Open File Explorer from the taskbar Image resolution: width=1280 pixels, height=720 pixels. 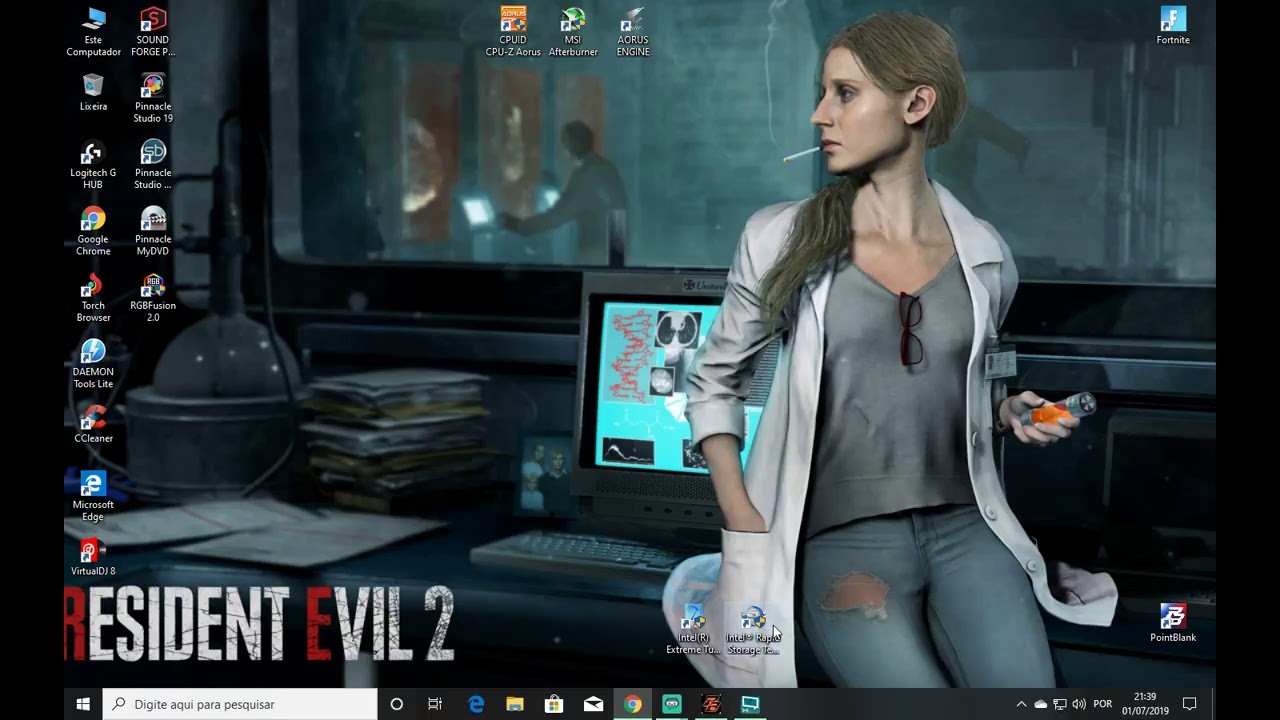tap(515, 704)
